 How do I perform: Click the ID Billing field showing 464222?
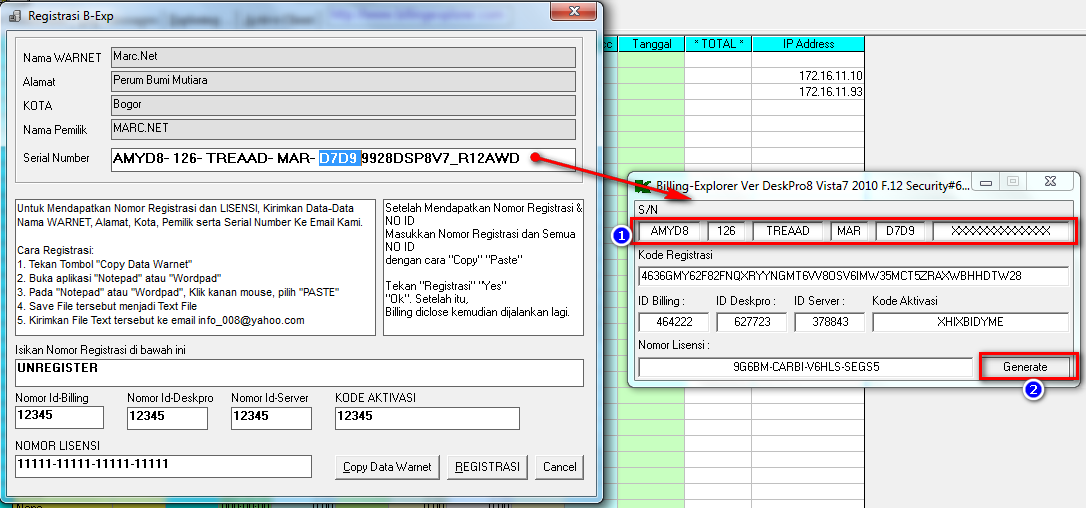tap(673, 322)
